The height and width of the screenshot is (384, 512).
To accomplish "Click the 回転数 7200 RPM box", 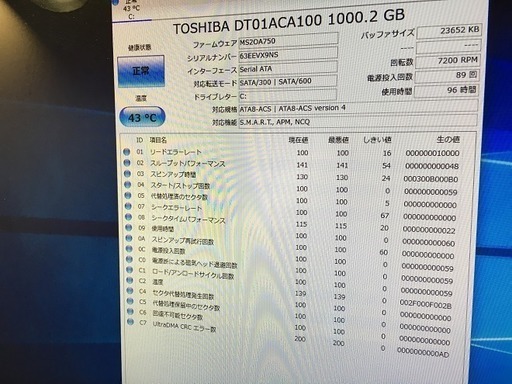I will click(448, 61).
